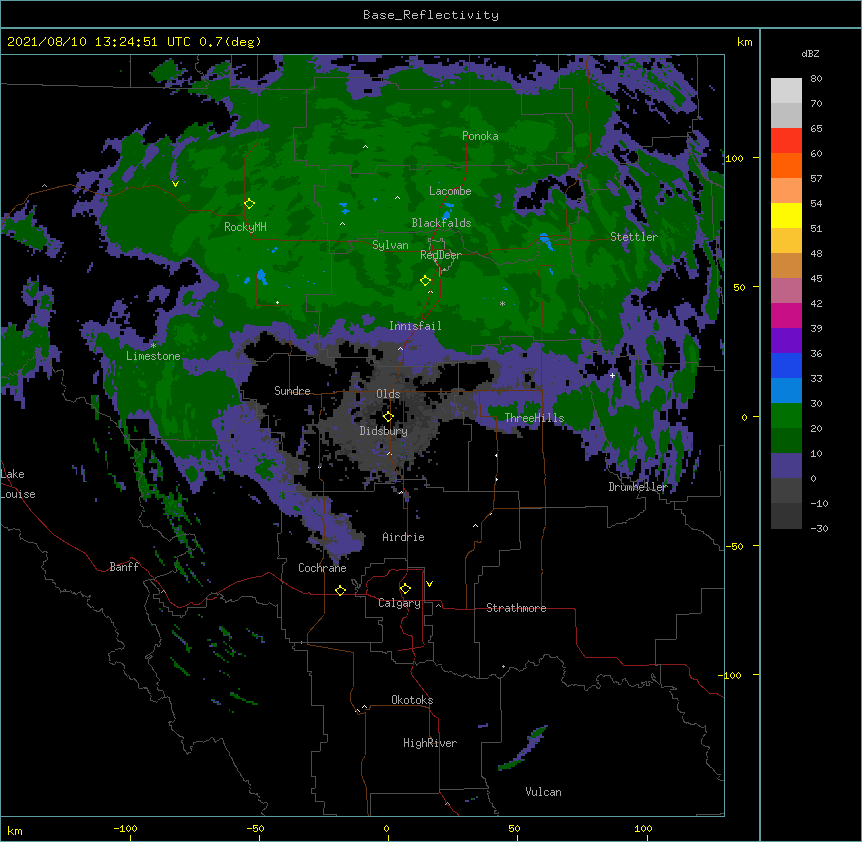Click the yellow diamond marker below RedDeer
The height and width of the screenshot is (842, 862).
(426, 280)
